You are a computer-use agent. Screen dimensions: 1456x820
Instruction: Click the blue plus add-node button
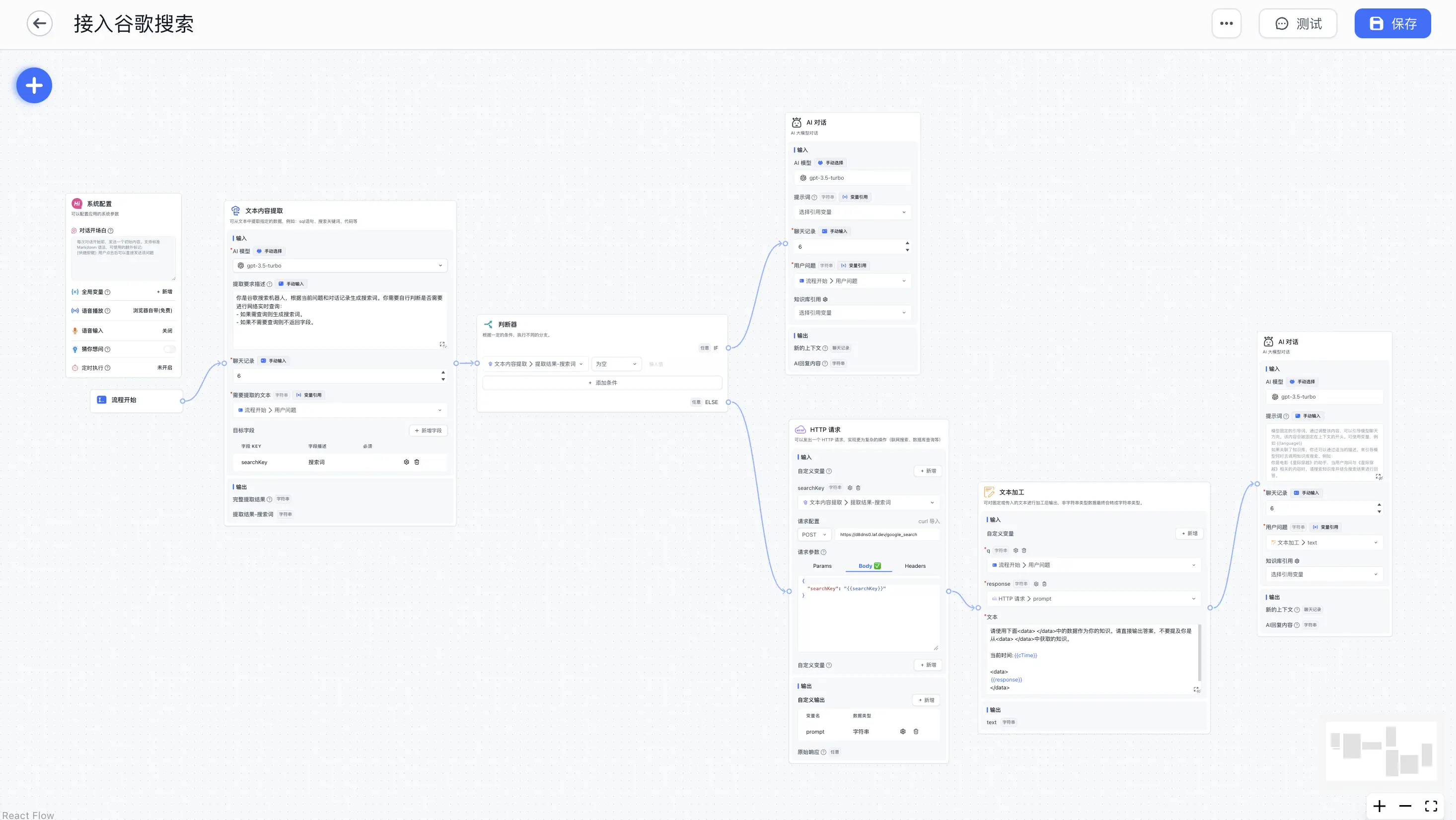click(x=34, y=85)
